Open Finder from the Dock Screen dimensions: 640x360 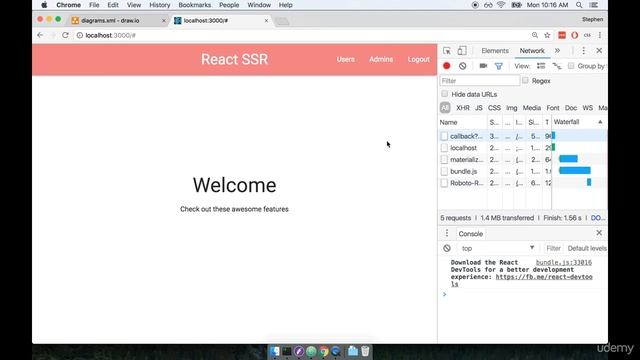(x=275, y=351)
